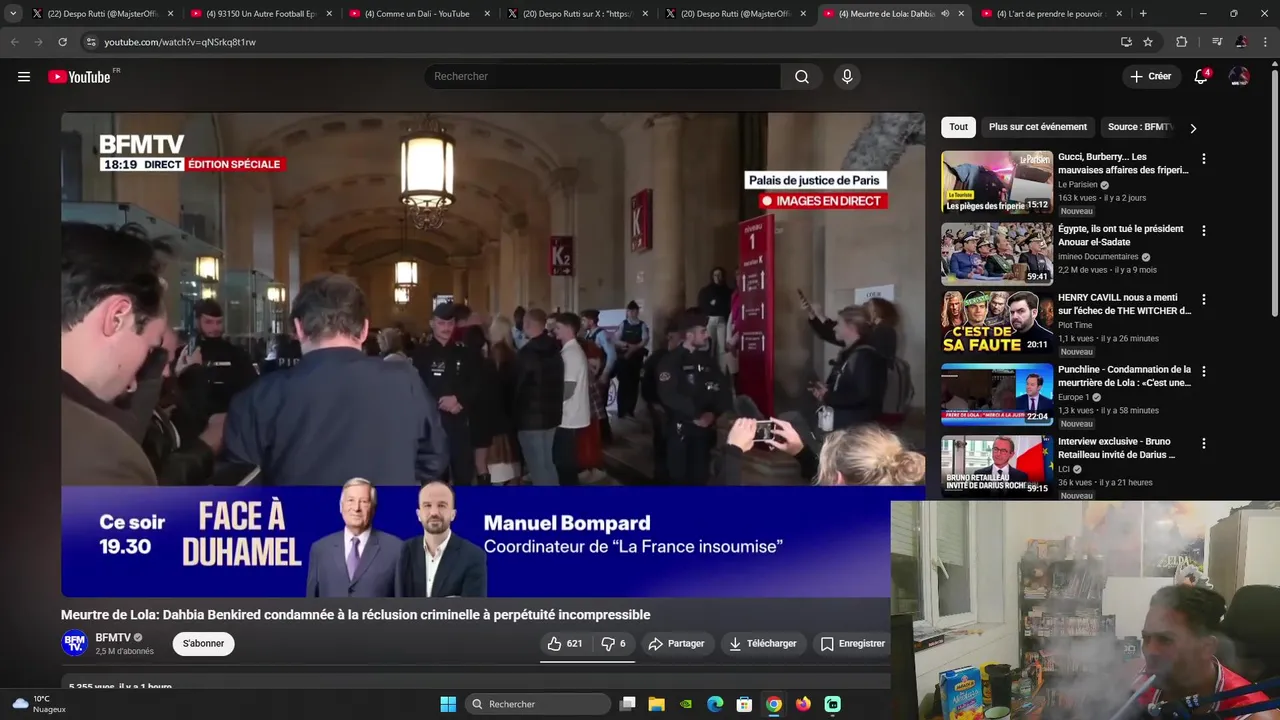Screen dimensions: 1280x720
Task: Open the Chrome tab search dropdown
Action: 13,14
